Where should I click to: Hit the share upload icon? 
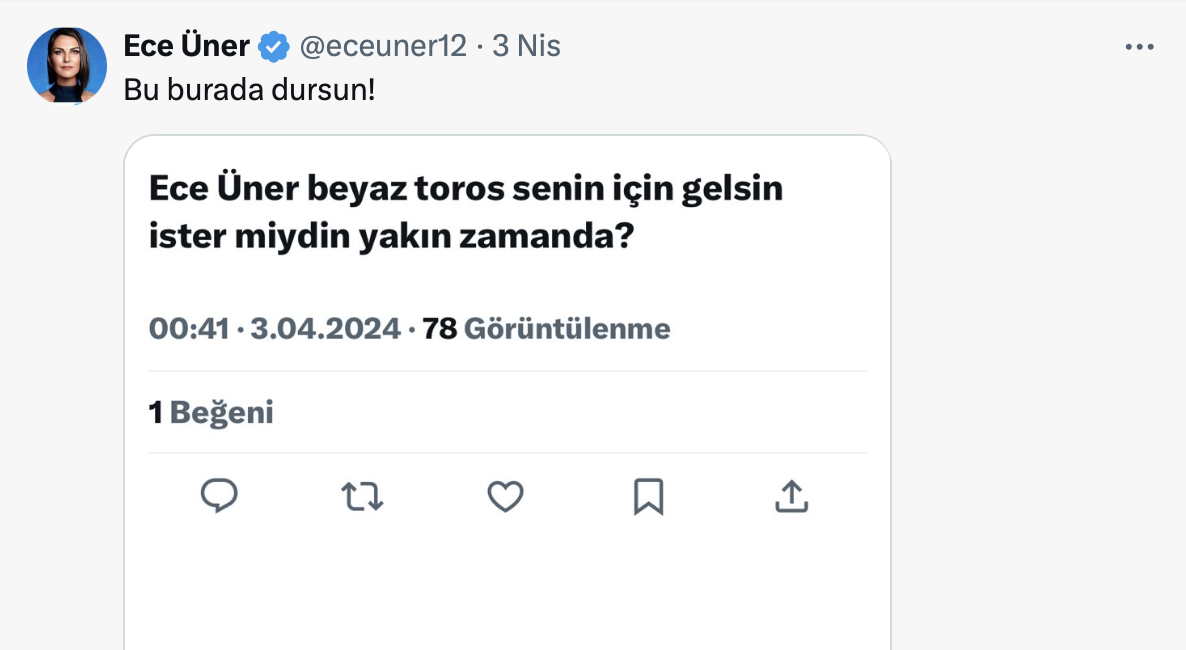tap(791, 496)
